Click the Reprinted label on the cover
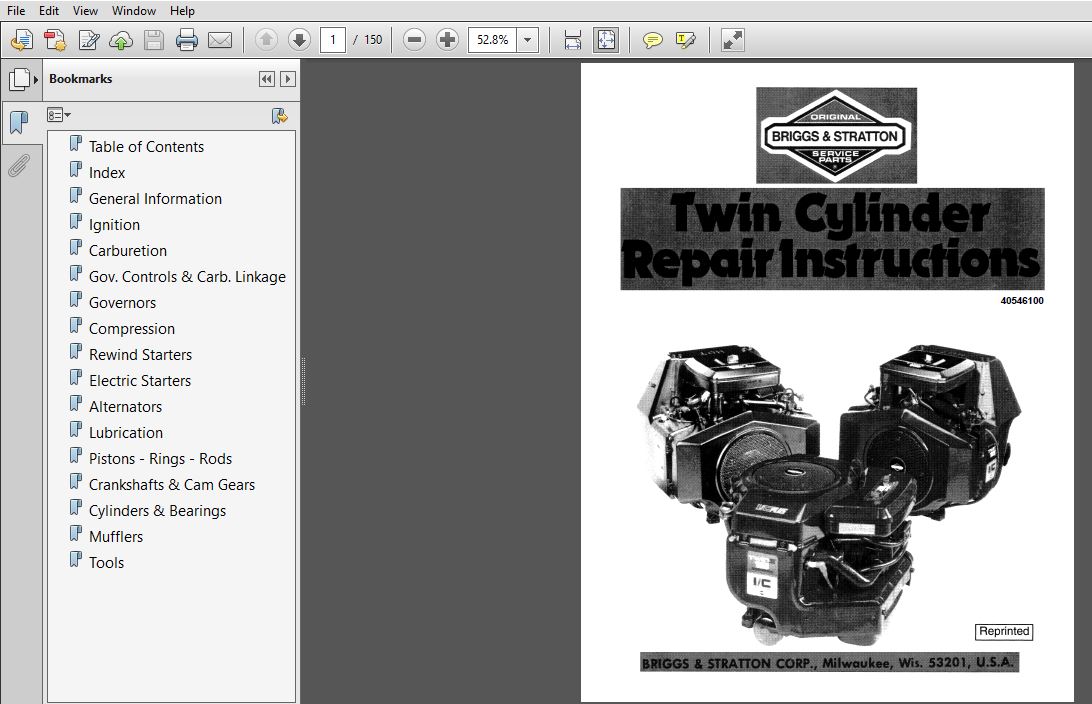The width and height of the screenshot is (1092, 704). 1004,631
